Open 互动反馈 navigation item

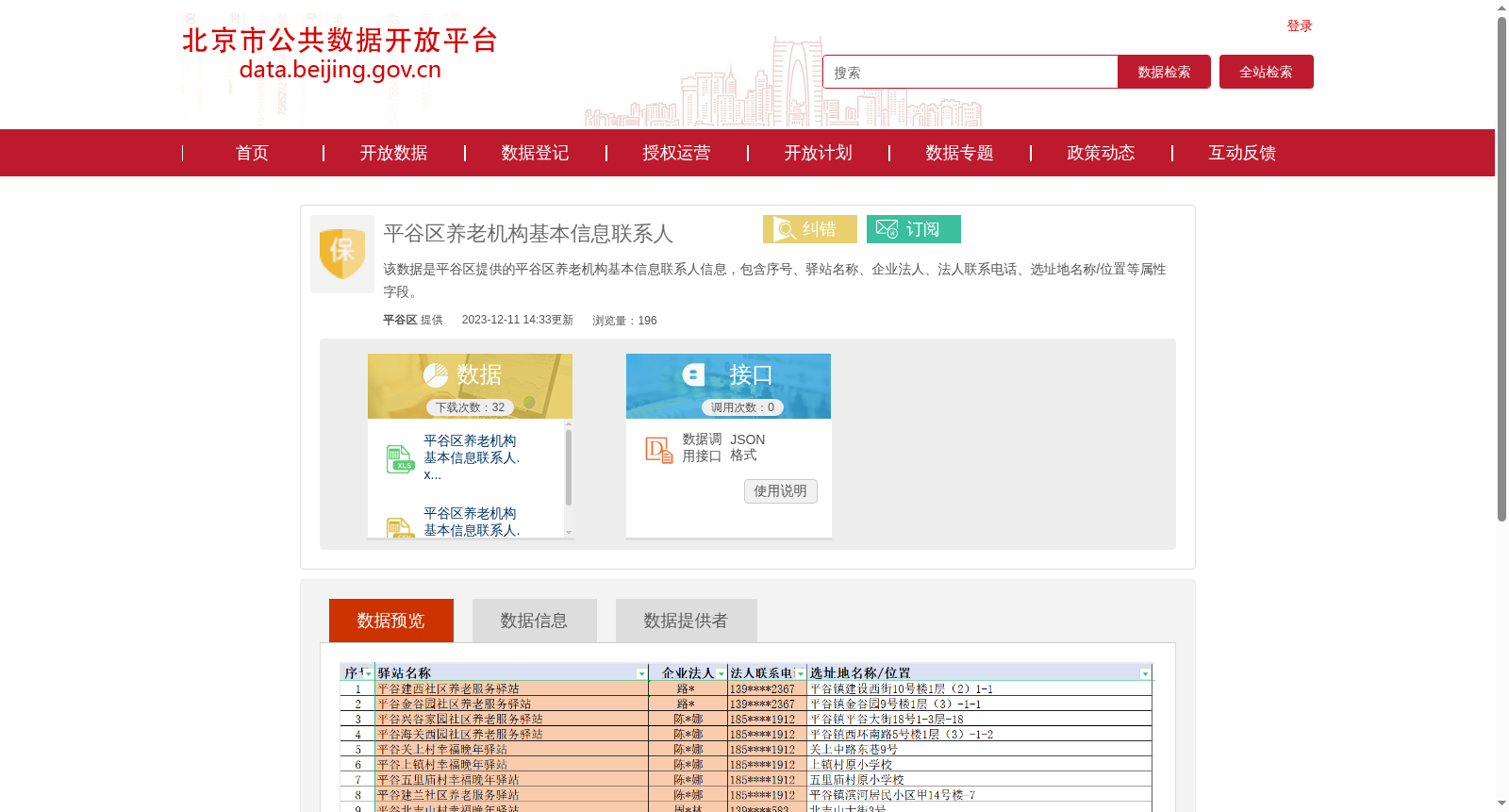pyautogui.click(x=1242, y=153)
